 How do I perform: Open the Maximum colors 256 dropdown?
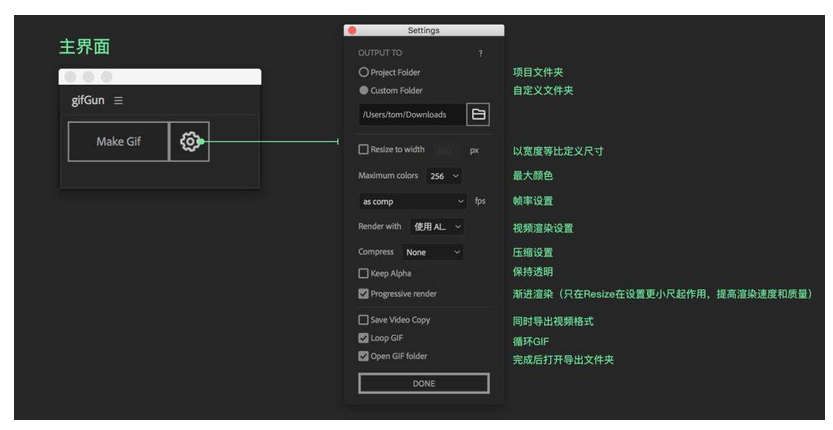(444, 176)
